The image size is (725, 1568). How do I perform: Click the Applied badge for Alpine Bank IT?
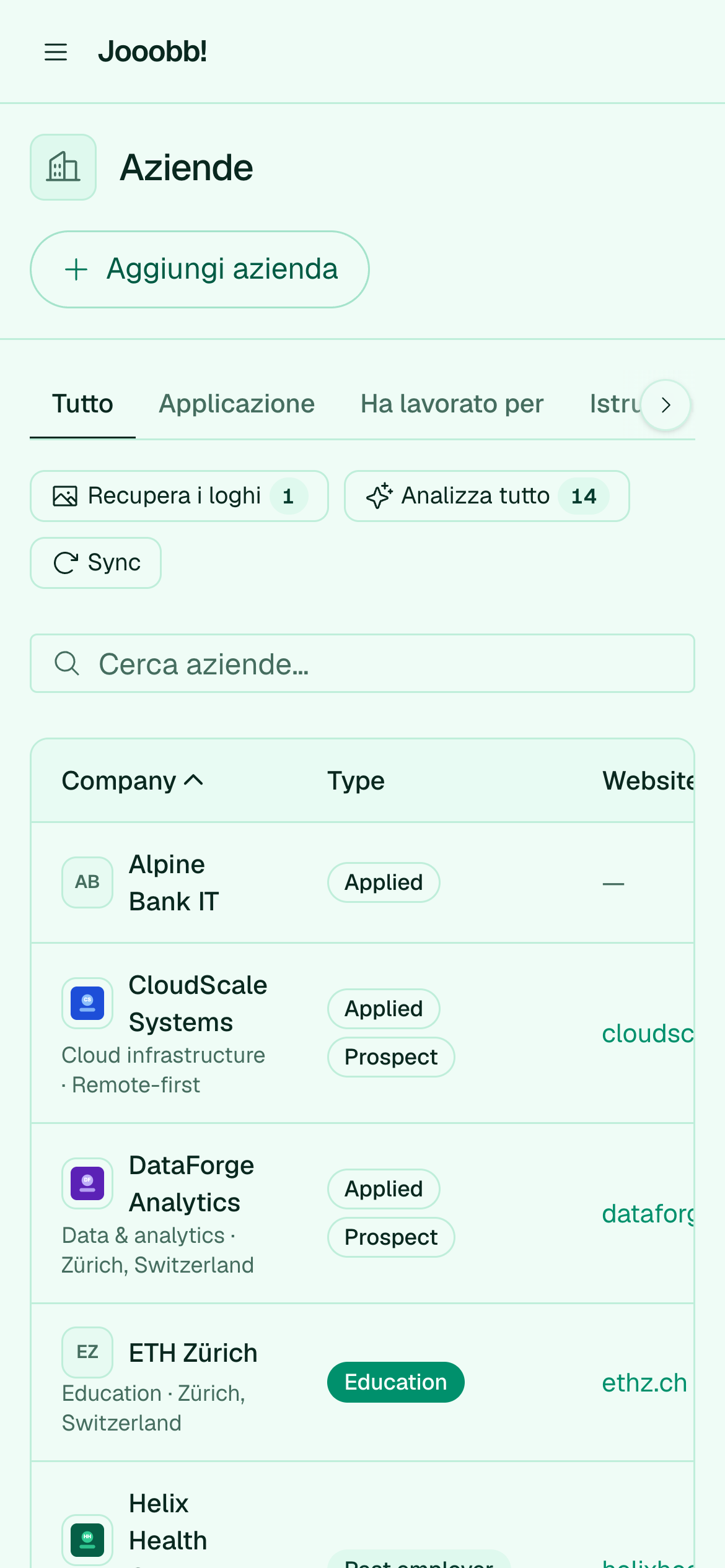pos(384,882)
